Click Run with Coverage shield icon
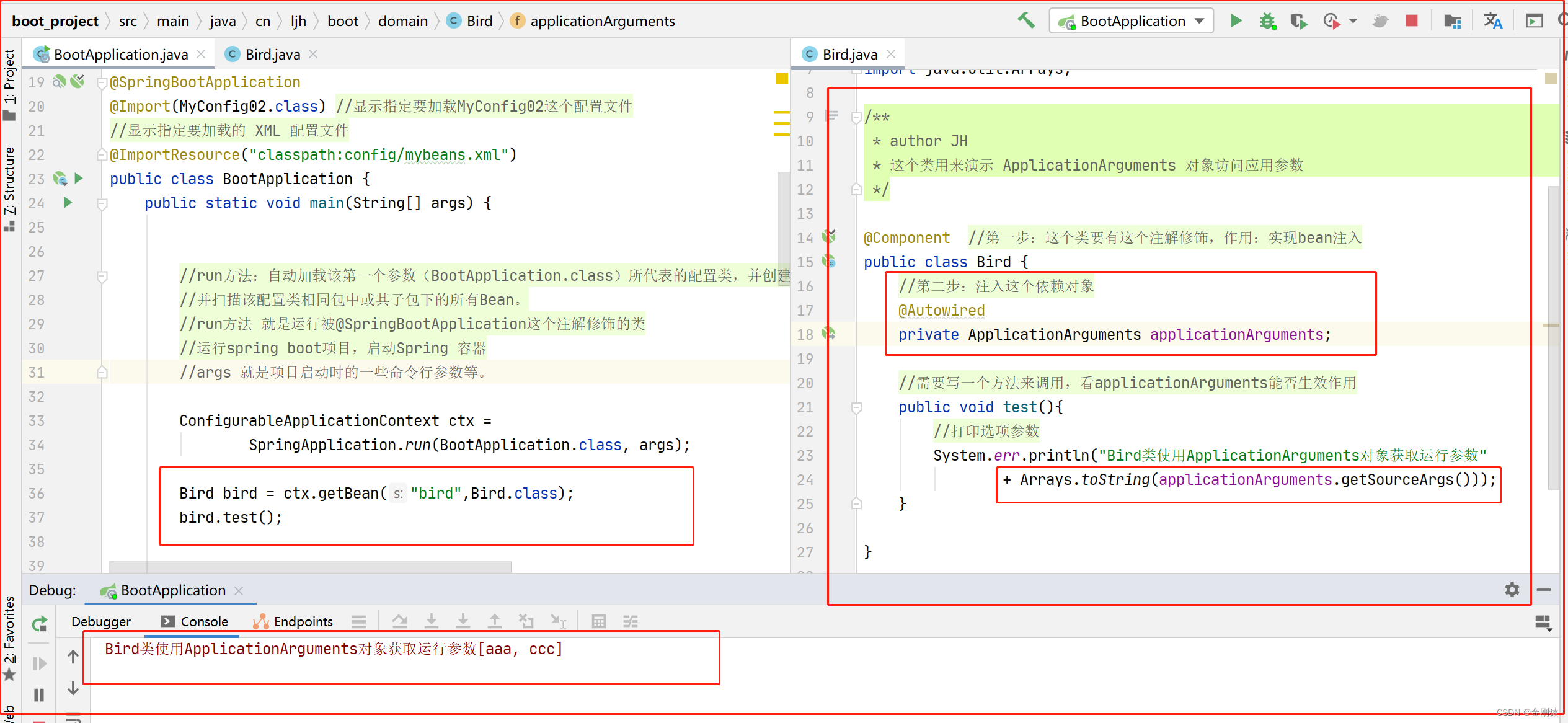Image resolution: width=1568 pixels, height=723 pixels. pyautogui.click(x=1298, y=21)
